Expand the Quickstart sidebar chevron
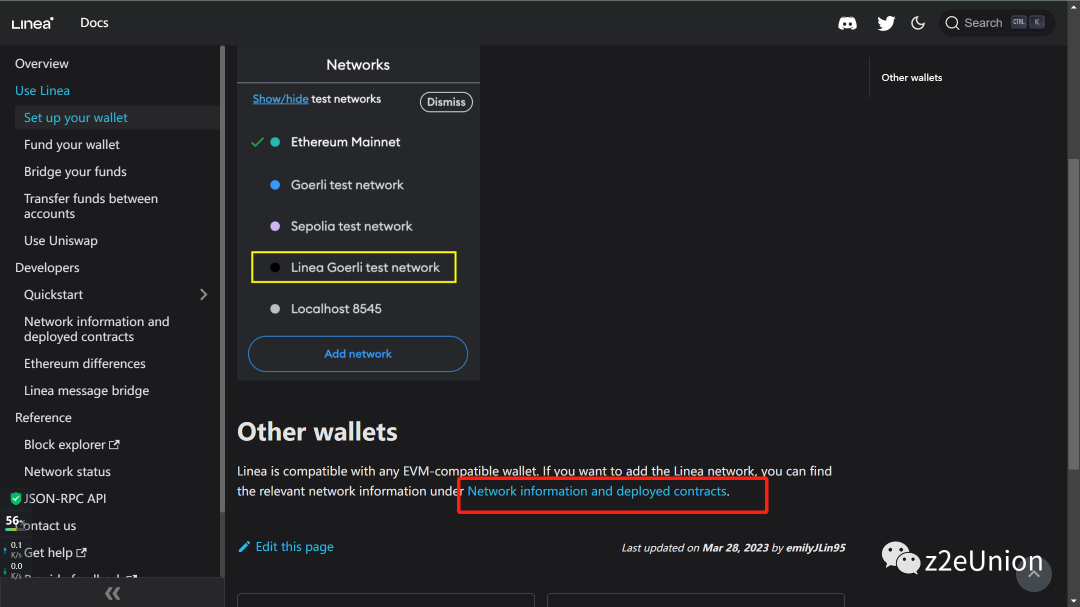Viewport: 1080px width, 607px height. point(204,295)
